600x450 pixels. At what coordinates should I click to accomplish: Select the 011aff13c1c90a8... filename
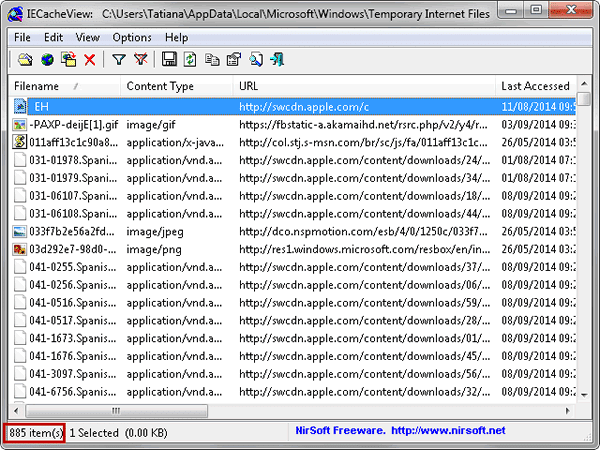coord(73,142)
